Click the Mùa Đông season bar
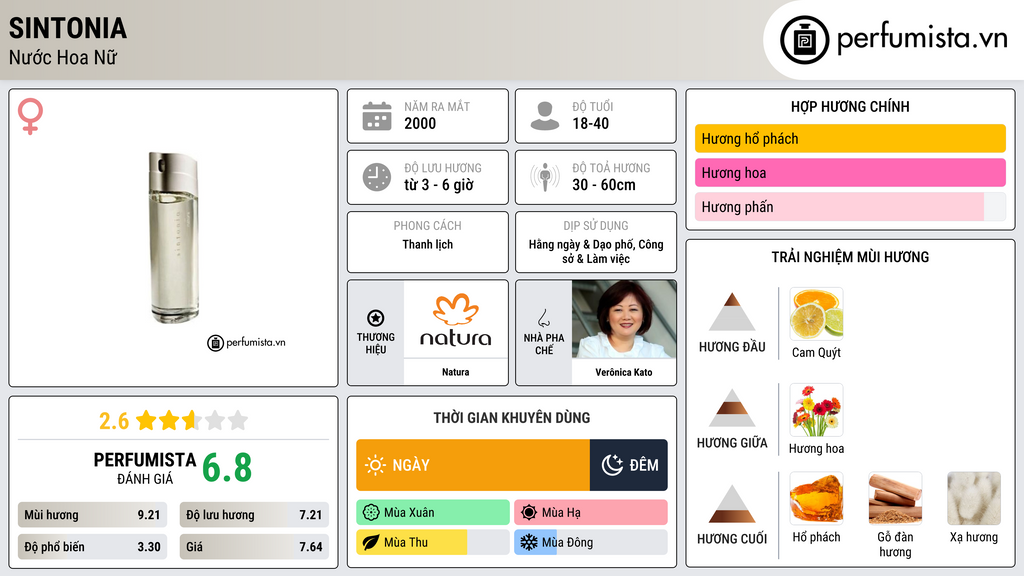 coord(591,542)
